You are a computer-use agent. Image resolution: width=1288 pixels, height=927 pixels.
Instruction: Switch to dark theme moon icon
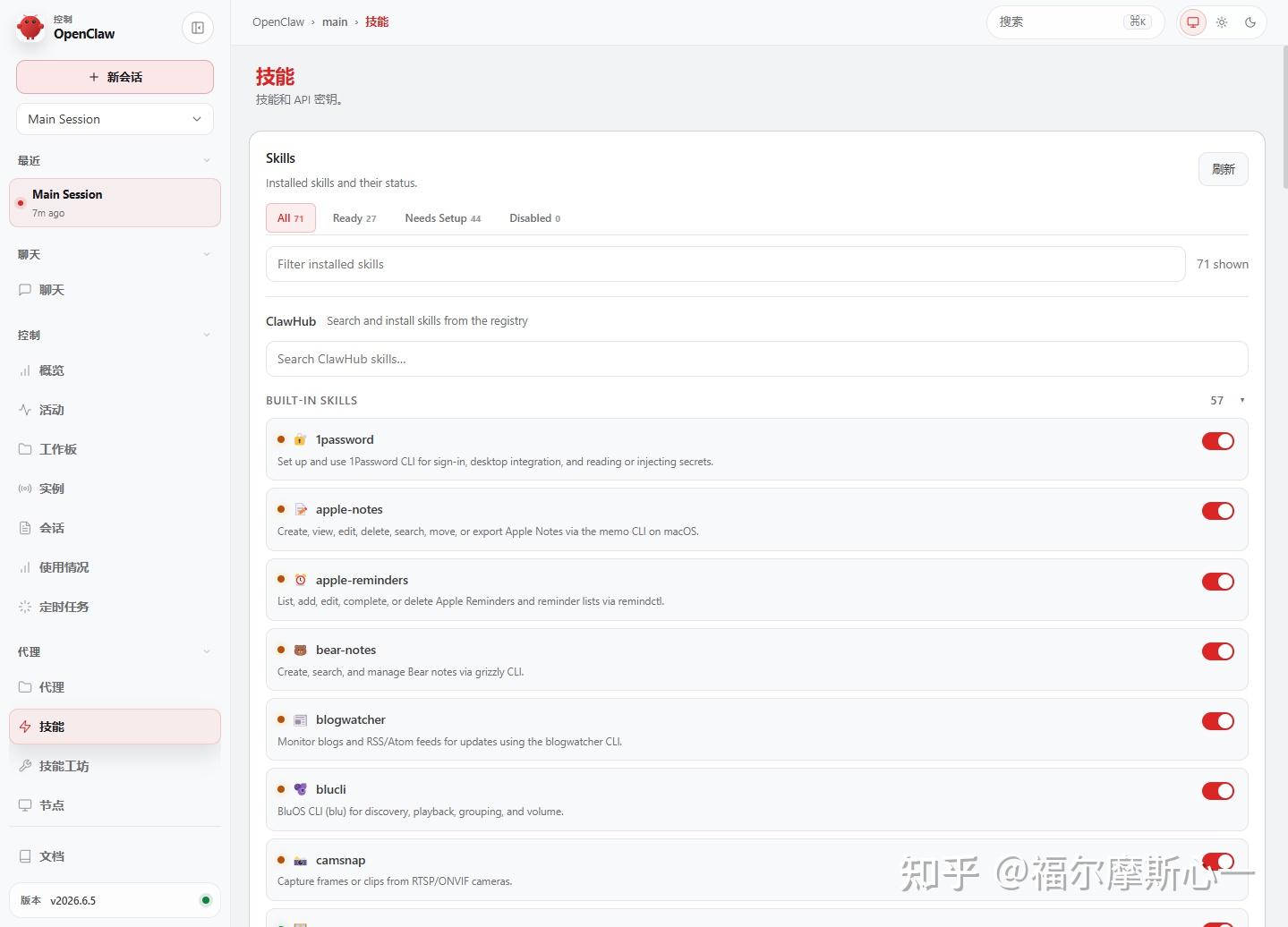[x=1250, y=22]
